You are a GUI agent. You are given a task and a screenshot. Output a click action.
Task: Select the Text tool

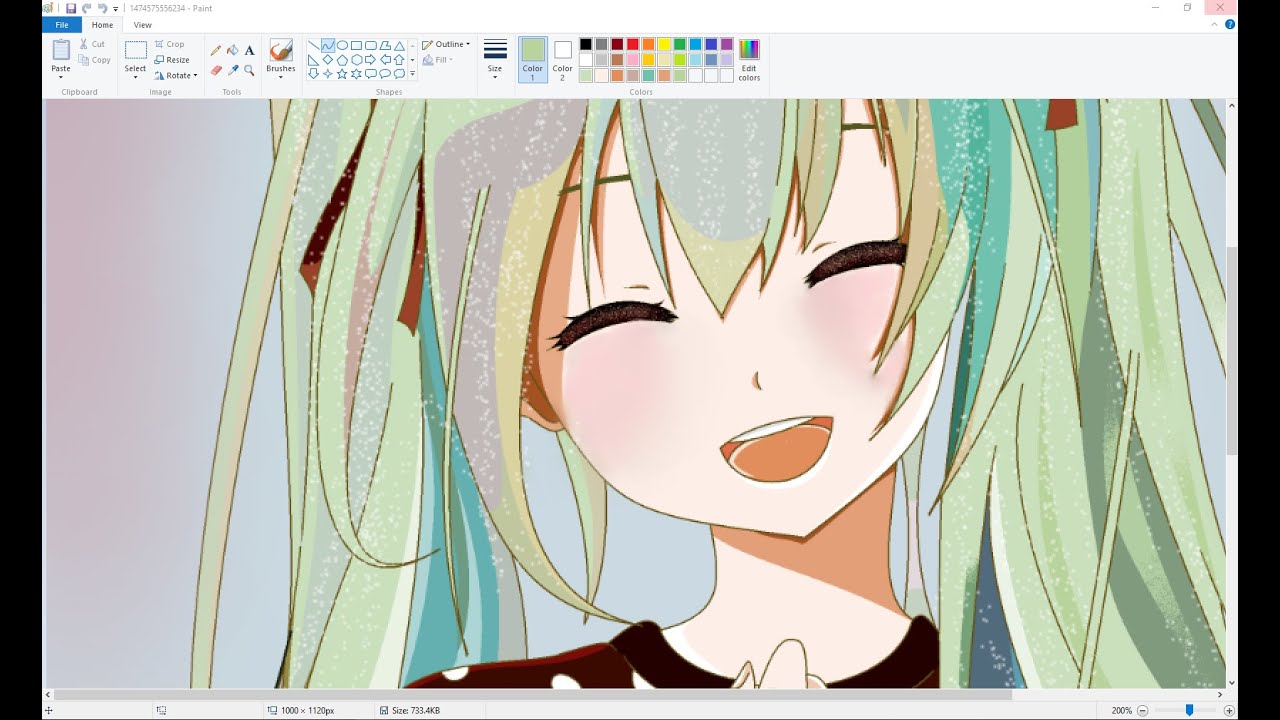pos(249,50)
